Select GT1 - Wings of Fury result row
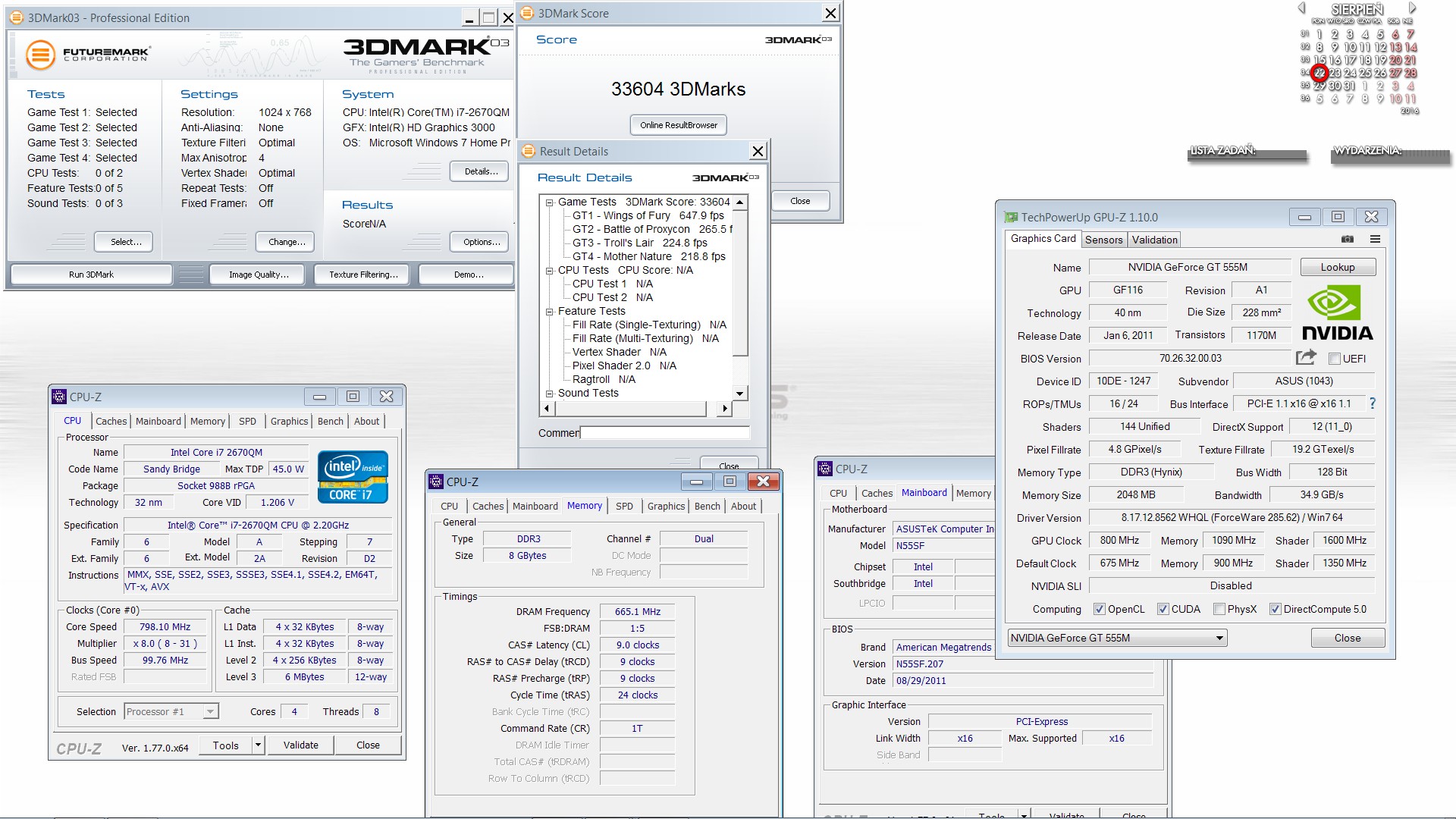 point(648,215)
